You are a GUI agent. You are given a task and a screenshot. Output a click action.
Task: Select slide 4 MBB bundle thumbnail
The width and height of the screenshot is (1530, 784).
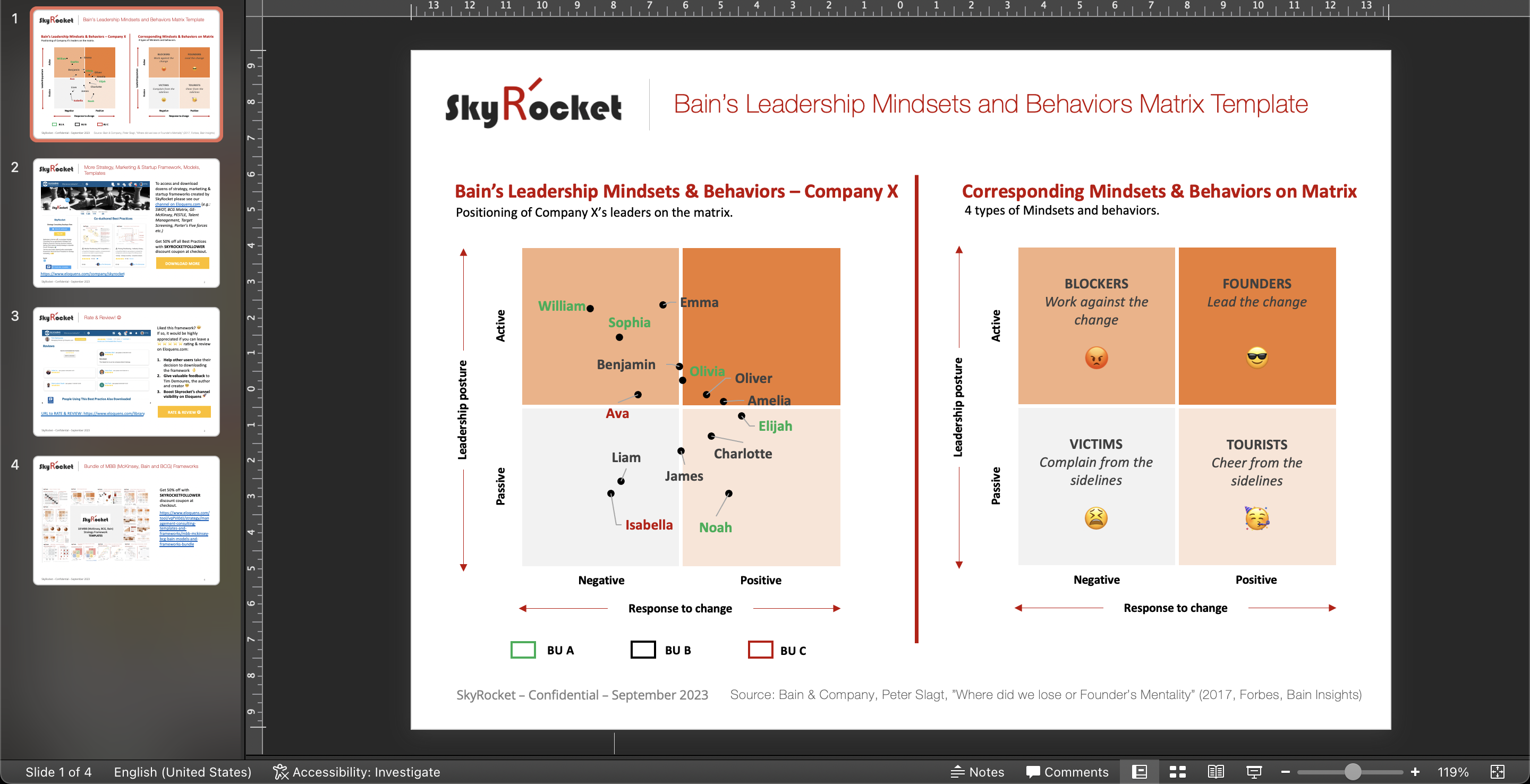point(126,521)
